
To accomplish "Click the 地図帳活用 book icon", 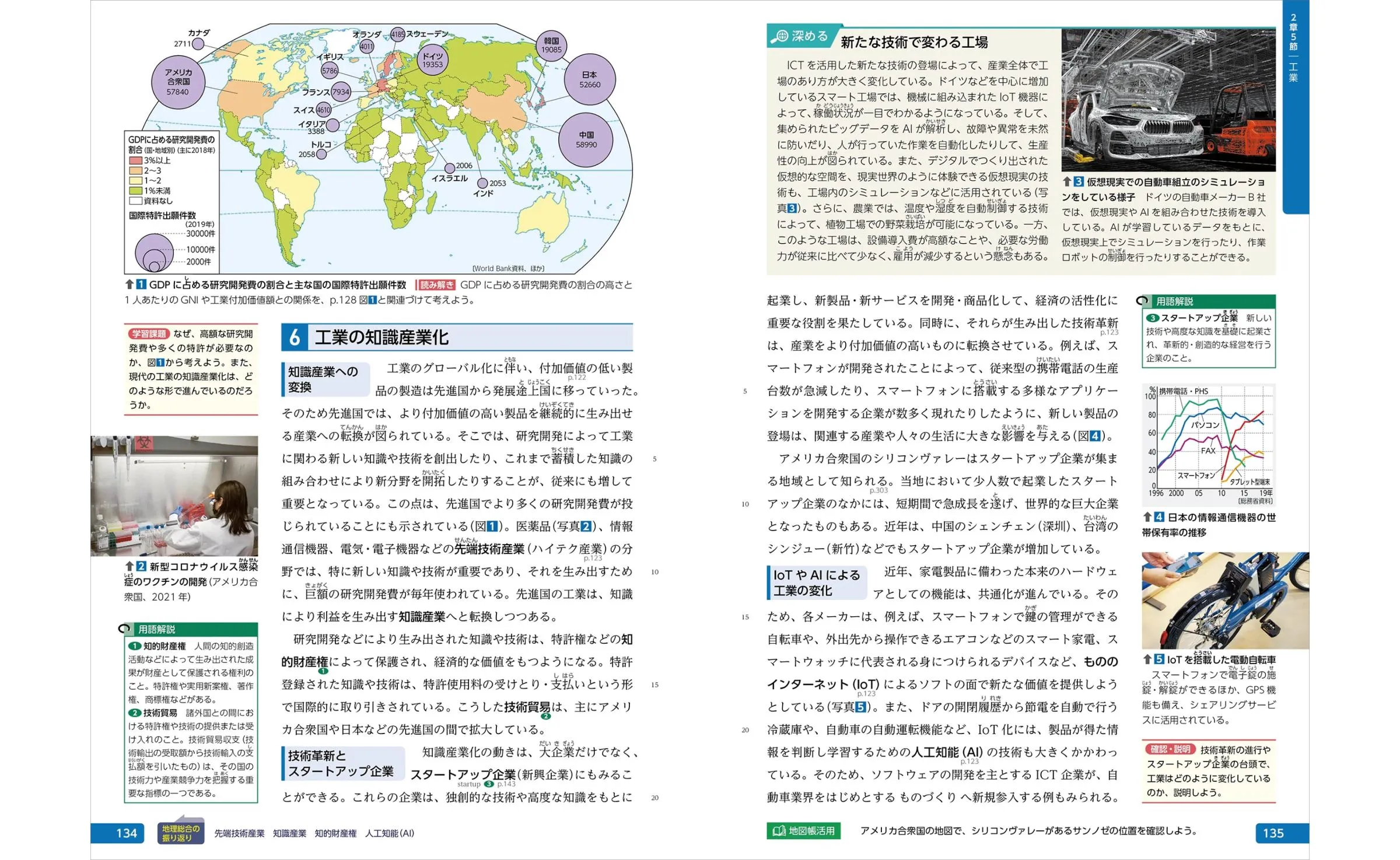I will 779,831.
